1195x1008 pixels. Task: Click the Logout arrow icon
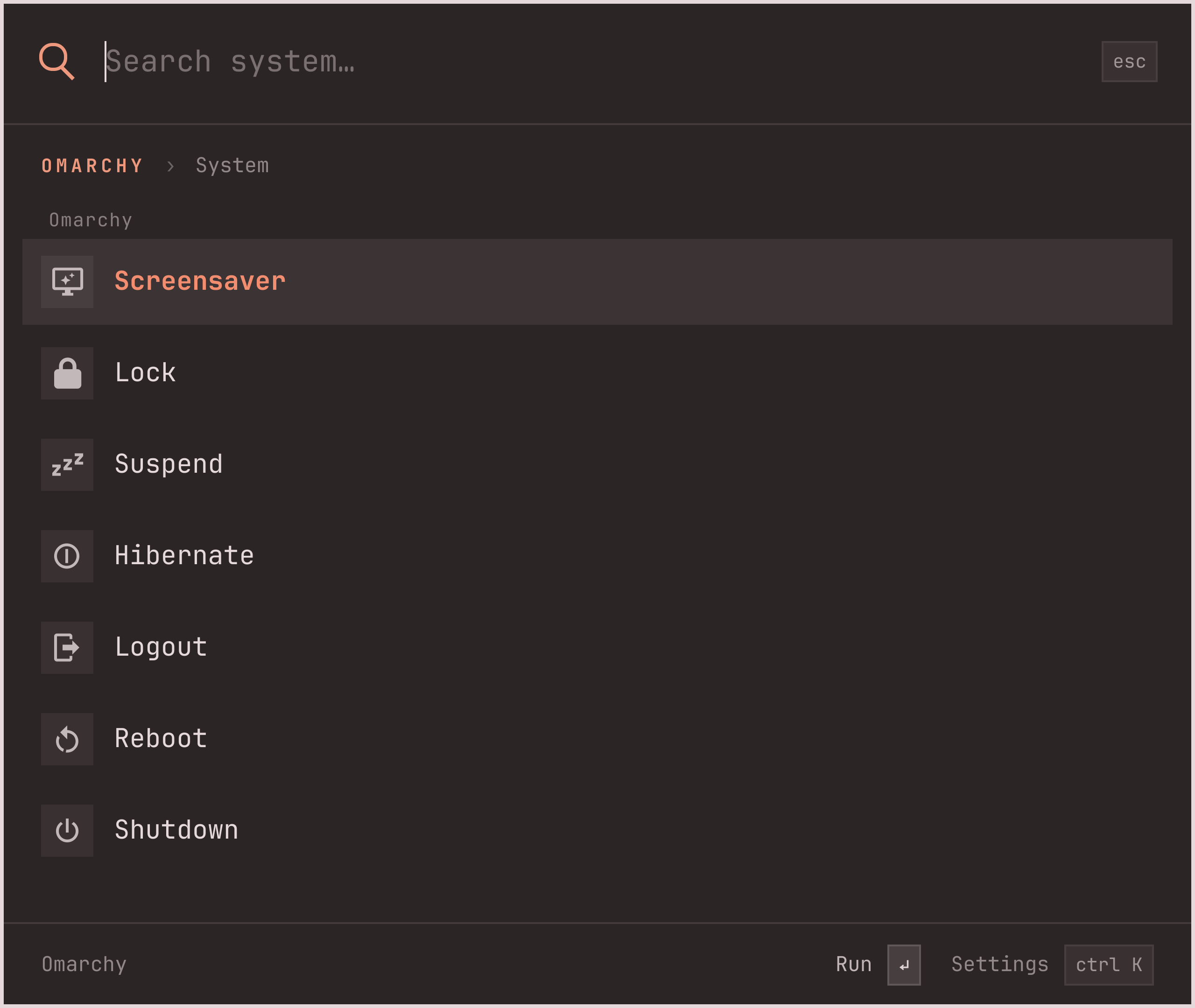coord(67,647)
